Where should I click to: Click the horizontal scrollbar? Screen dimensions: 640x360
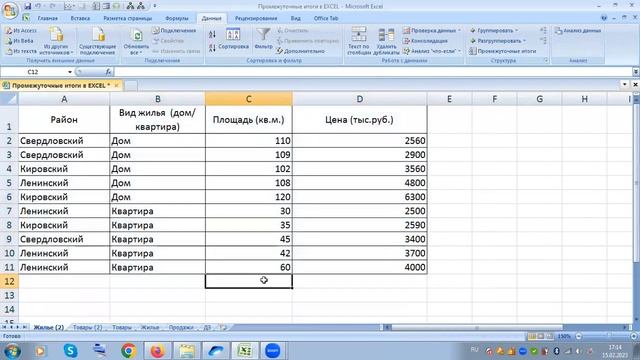[x=477, y=327]
